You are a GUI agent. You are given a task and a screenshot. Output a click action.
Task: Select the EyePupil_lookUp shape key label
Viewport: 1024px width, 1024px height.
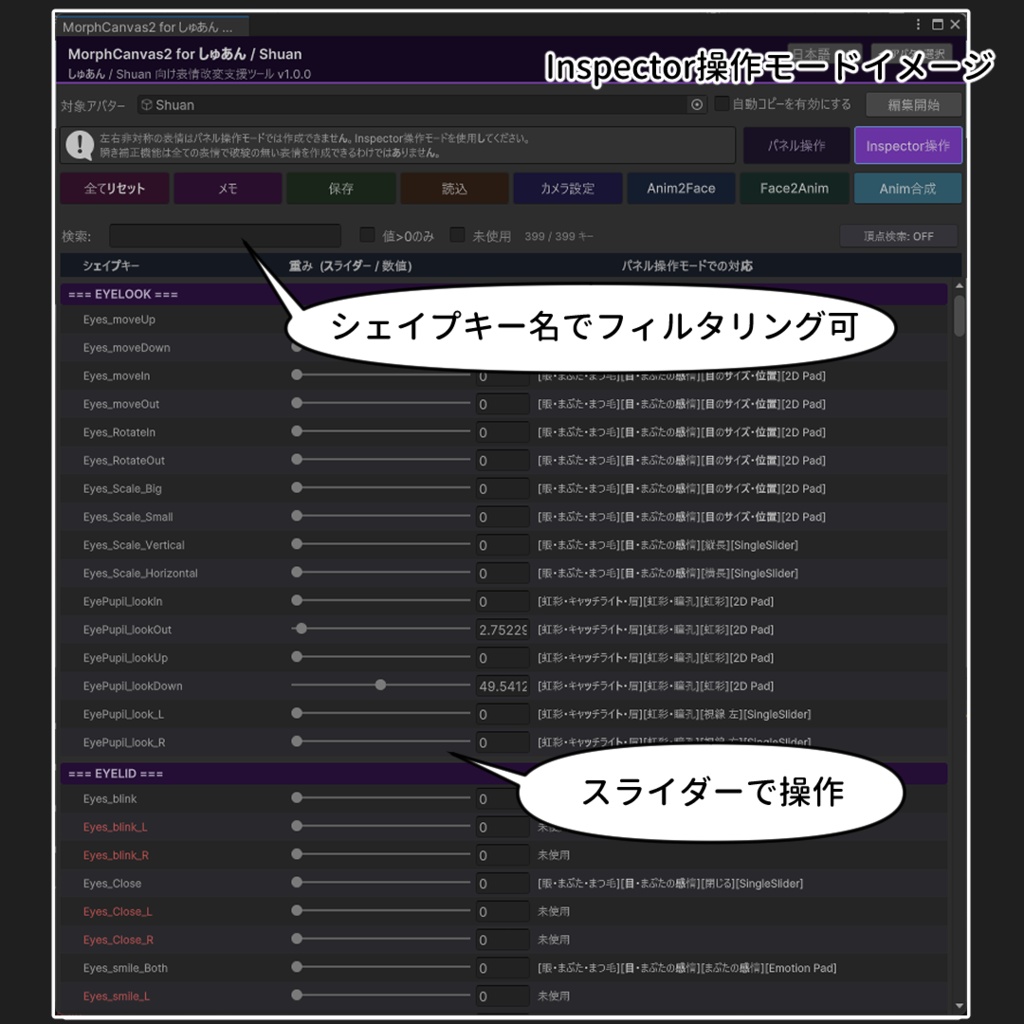point(125,658)
